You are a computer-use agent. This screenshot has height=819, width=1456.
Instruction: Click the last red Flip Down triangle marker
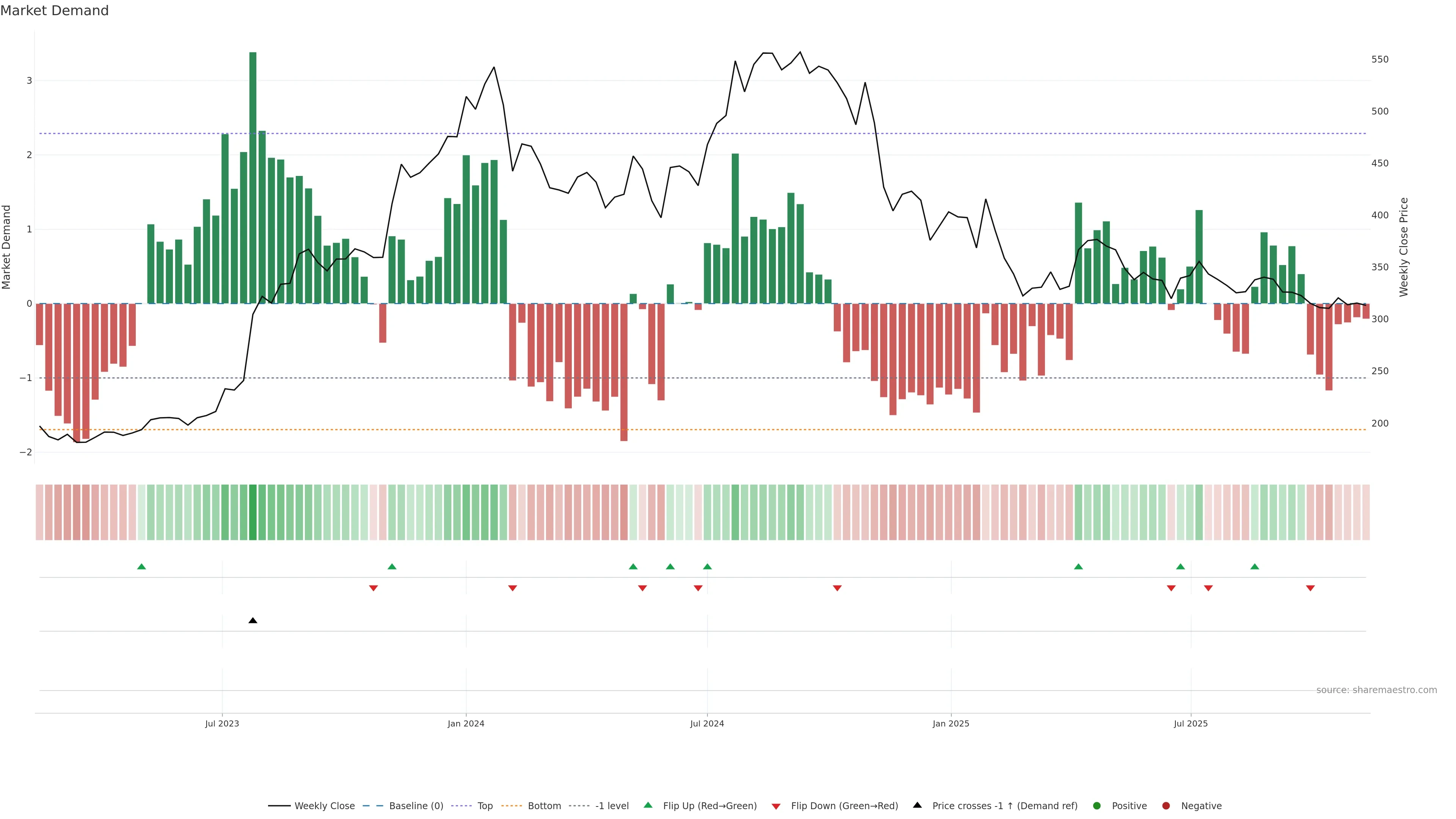pos(1310,588)
